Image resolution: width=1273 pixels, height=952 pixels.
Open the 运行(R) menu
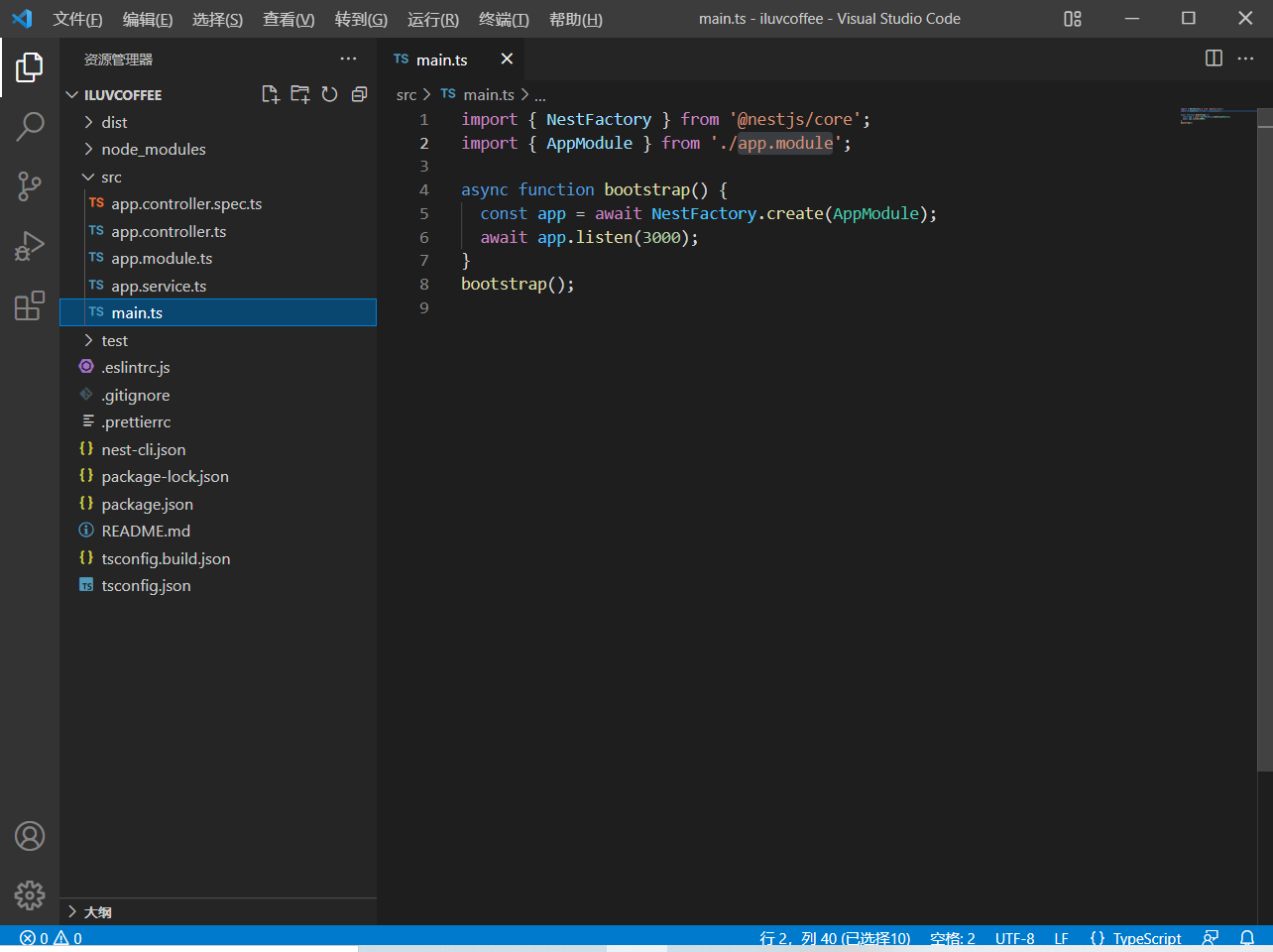(x=432, y=19)
